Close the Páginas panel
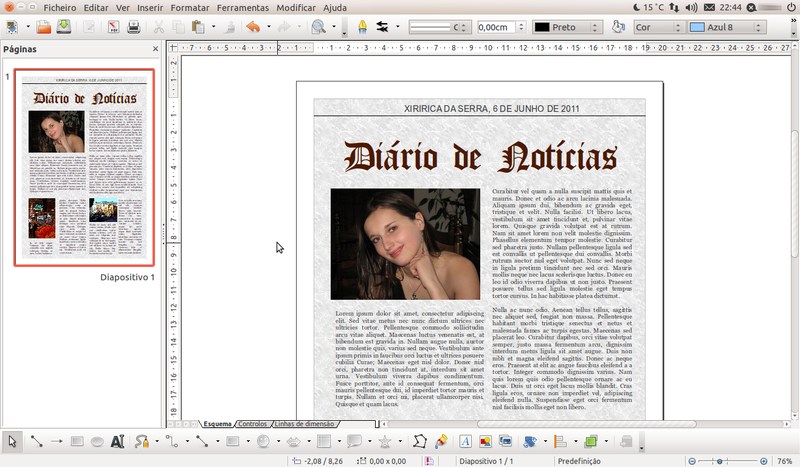Screen dimensions: 800x467 coord(156,48)
